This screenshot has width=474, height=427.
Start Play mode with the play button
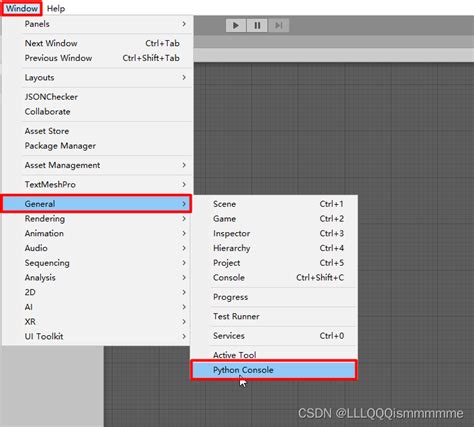[236, 25]
